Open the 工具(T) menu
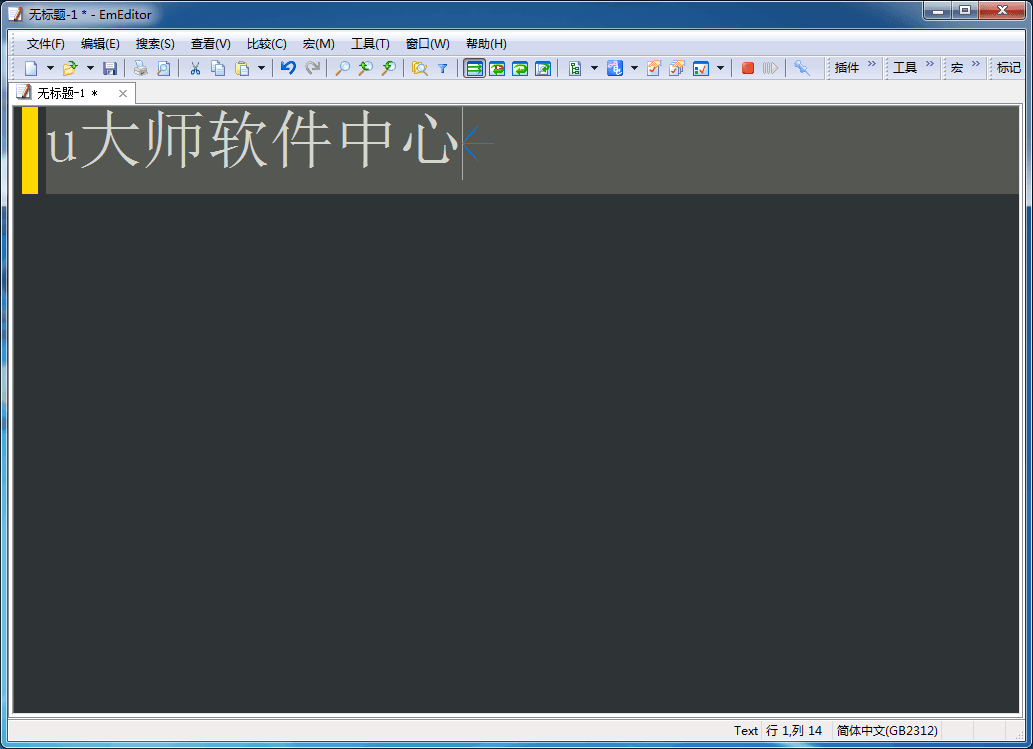Screen dimensions: 1033x749 coord(370,44)
